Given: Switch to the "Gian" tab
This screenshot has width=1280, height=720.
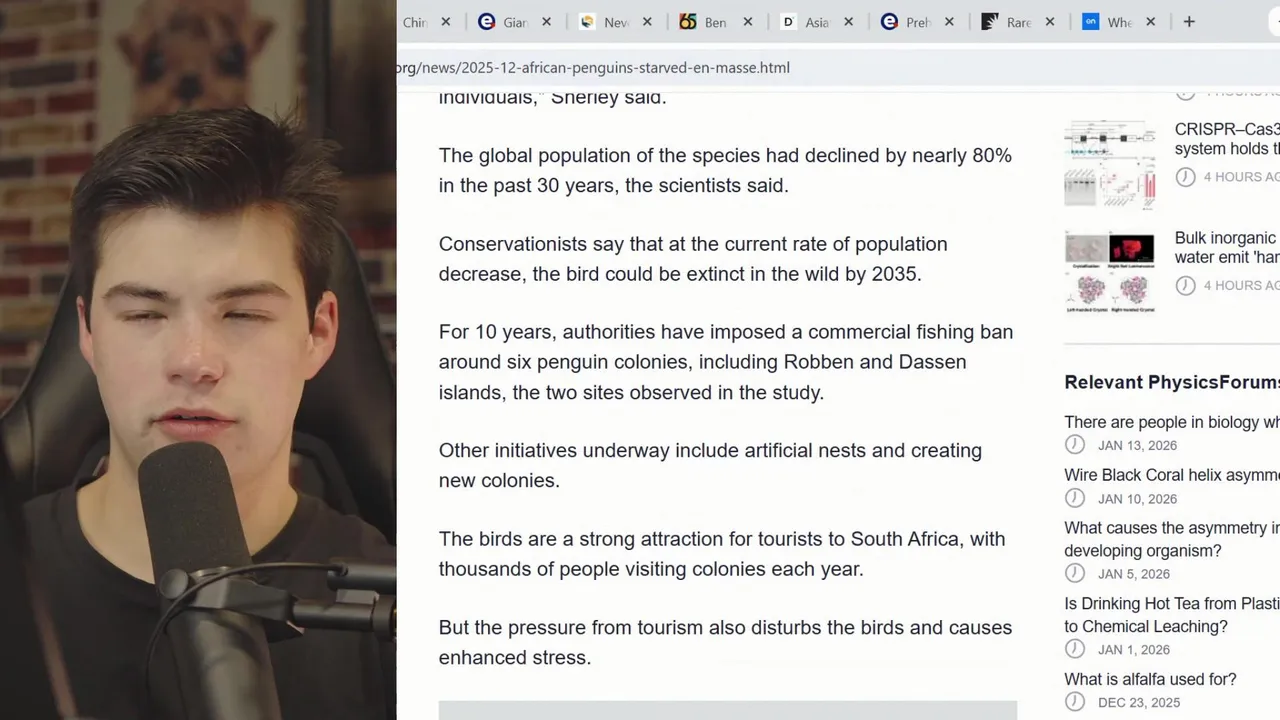Looking at the screenshot, I should coord(514,22).
